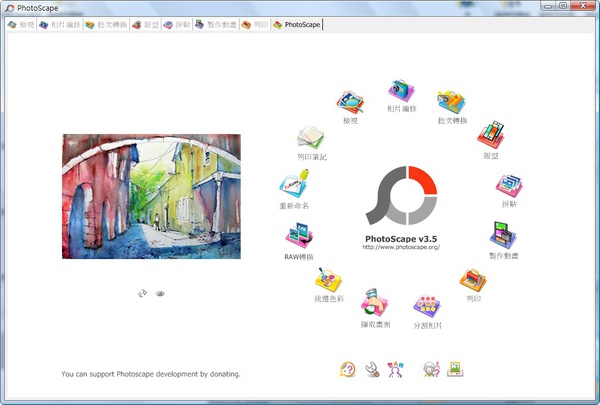Click the PhotoScape title bar icon

(x=10, y=8)
